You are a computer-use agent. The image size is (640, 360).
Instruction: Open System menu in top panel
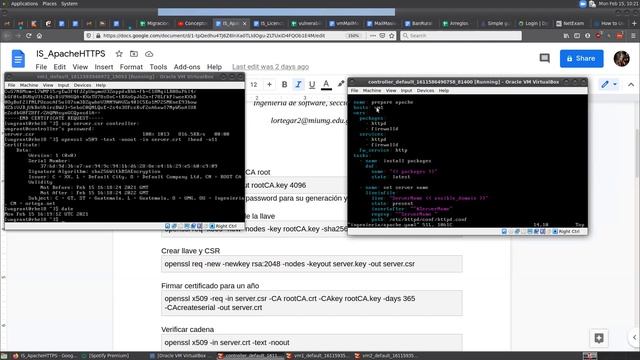69,4
